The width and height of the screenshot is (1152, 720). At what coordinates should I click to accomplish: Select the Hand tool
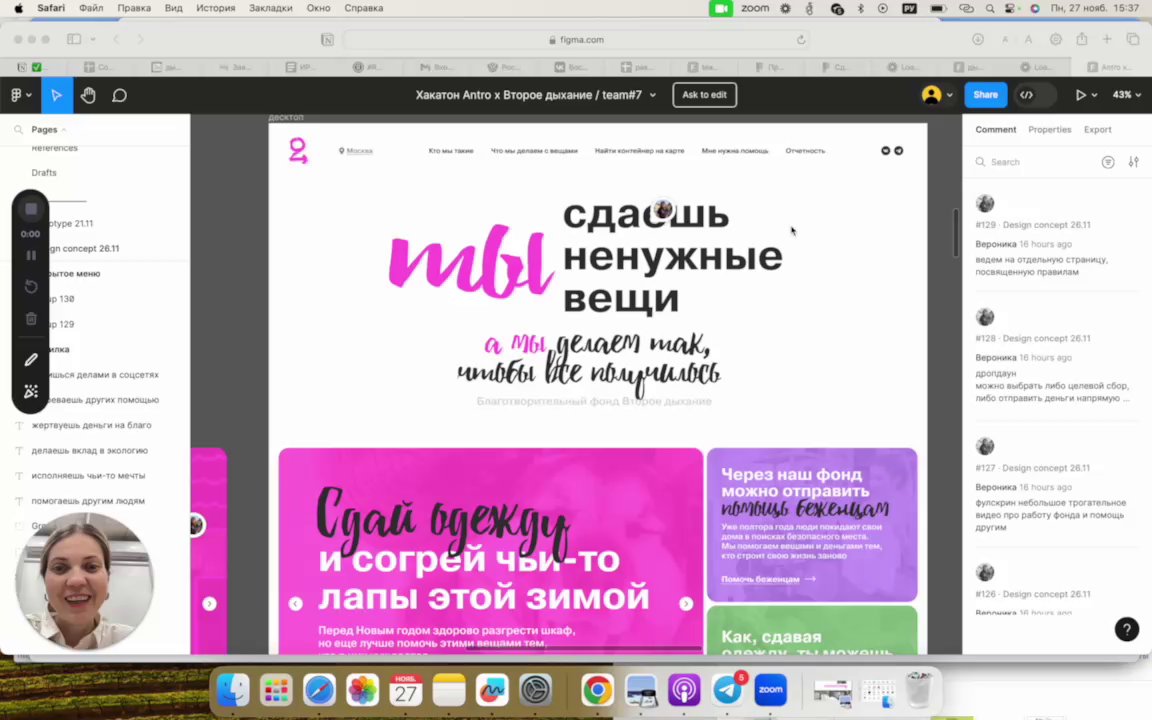88,95
